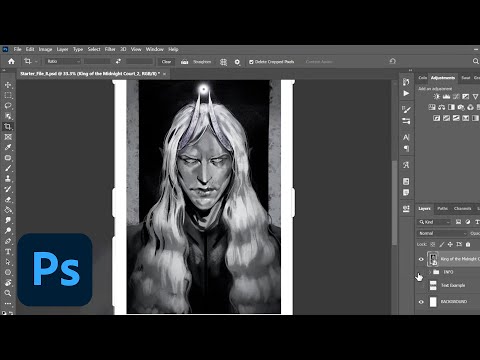Select the Eyedropper tool
The height and width of the screenshot is (360, 480).
pyautogui.click(x=8, y=147)
